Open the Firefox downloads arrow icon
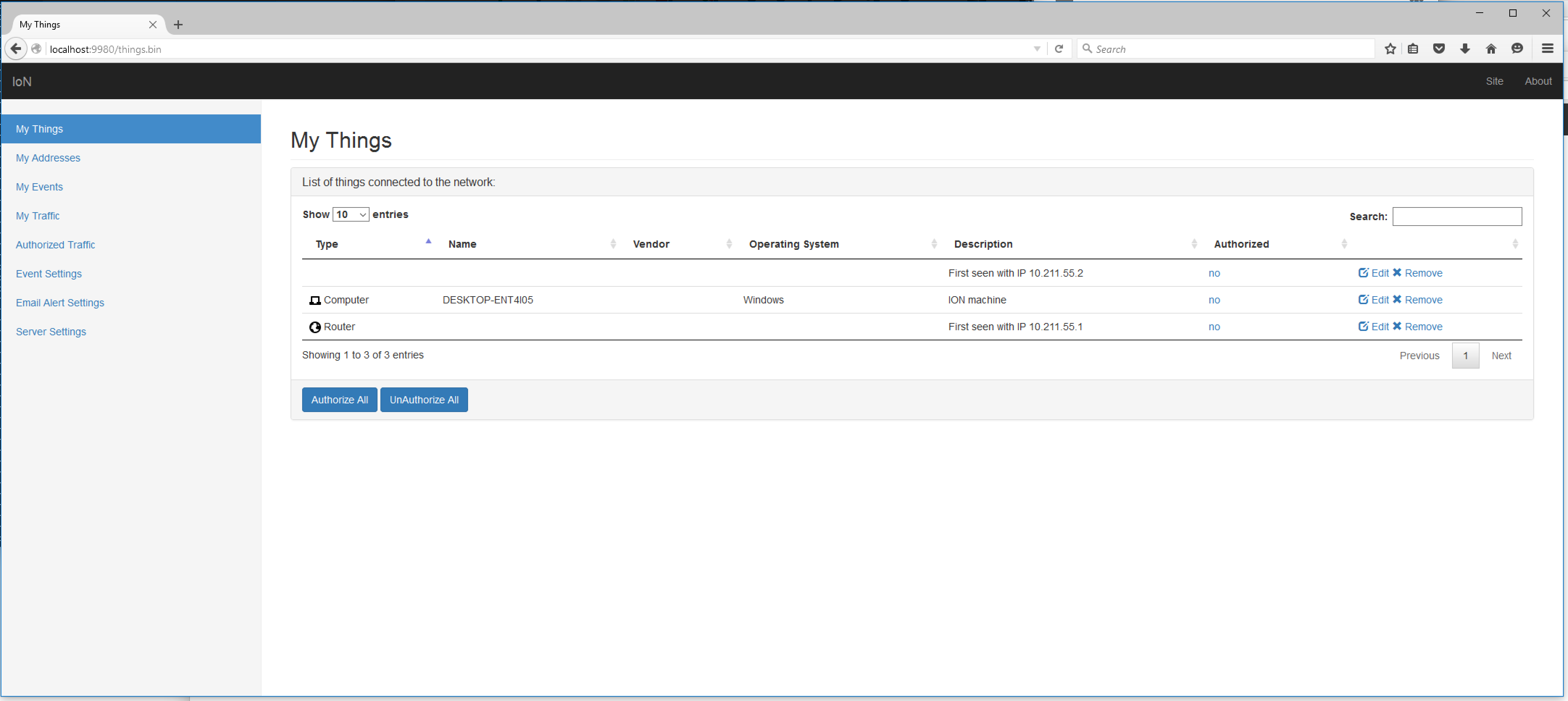The height and width of the screenshot is (701, 1568). click(x=1464, y=49)
